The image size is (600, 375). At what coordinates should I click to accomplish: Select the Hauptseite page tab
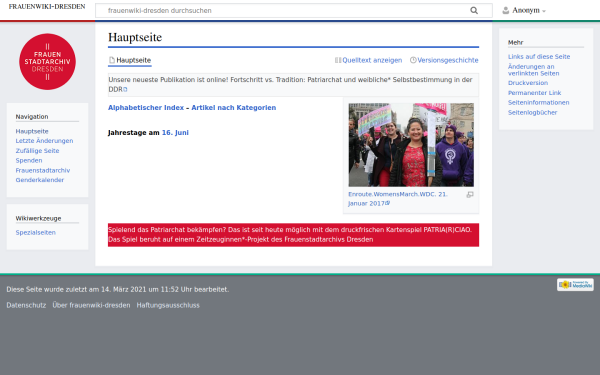(130, 60)
